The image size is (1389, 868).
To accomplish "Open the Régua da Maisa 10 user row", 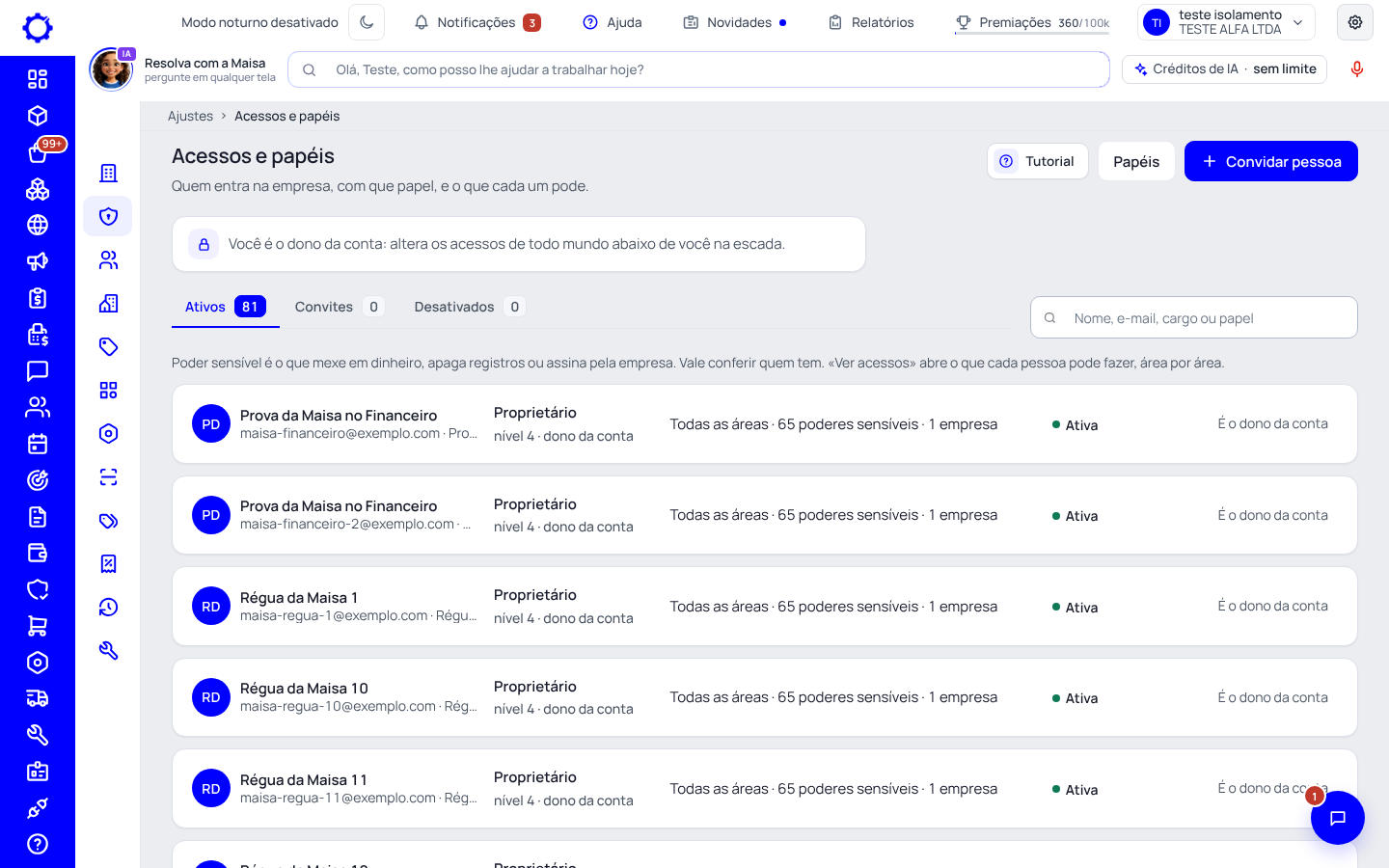I will pos(764,697).
